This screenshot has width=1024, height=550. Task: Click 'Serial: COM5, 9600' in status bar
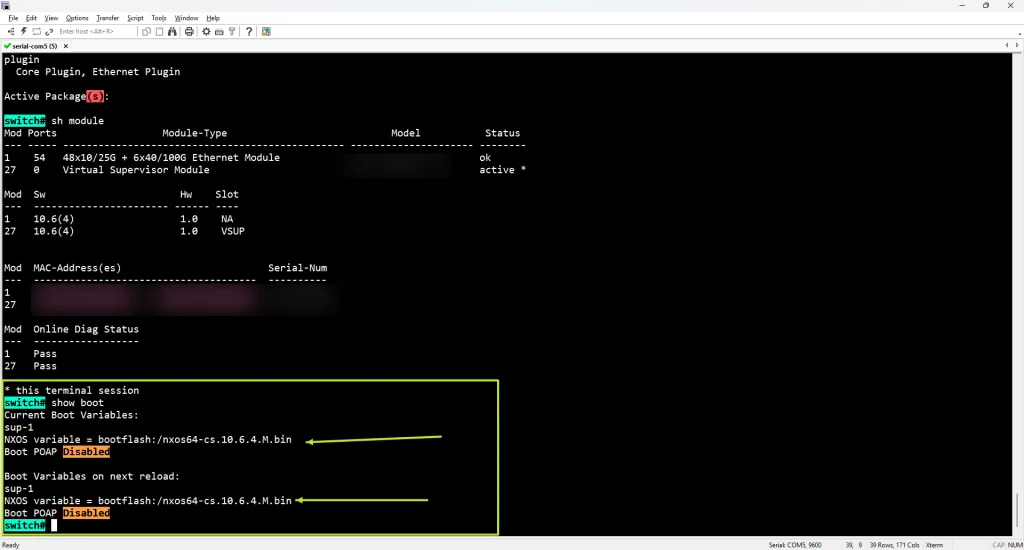coord(795,545)
